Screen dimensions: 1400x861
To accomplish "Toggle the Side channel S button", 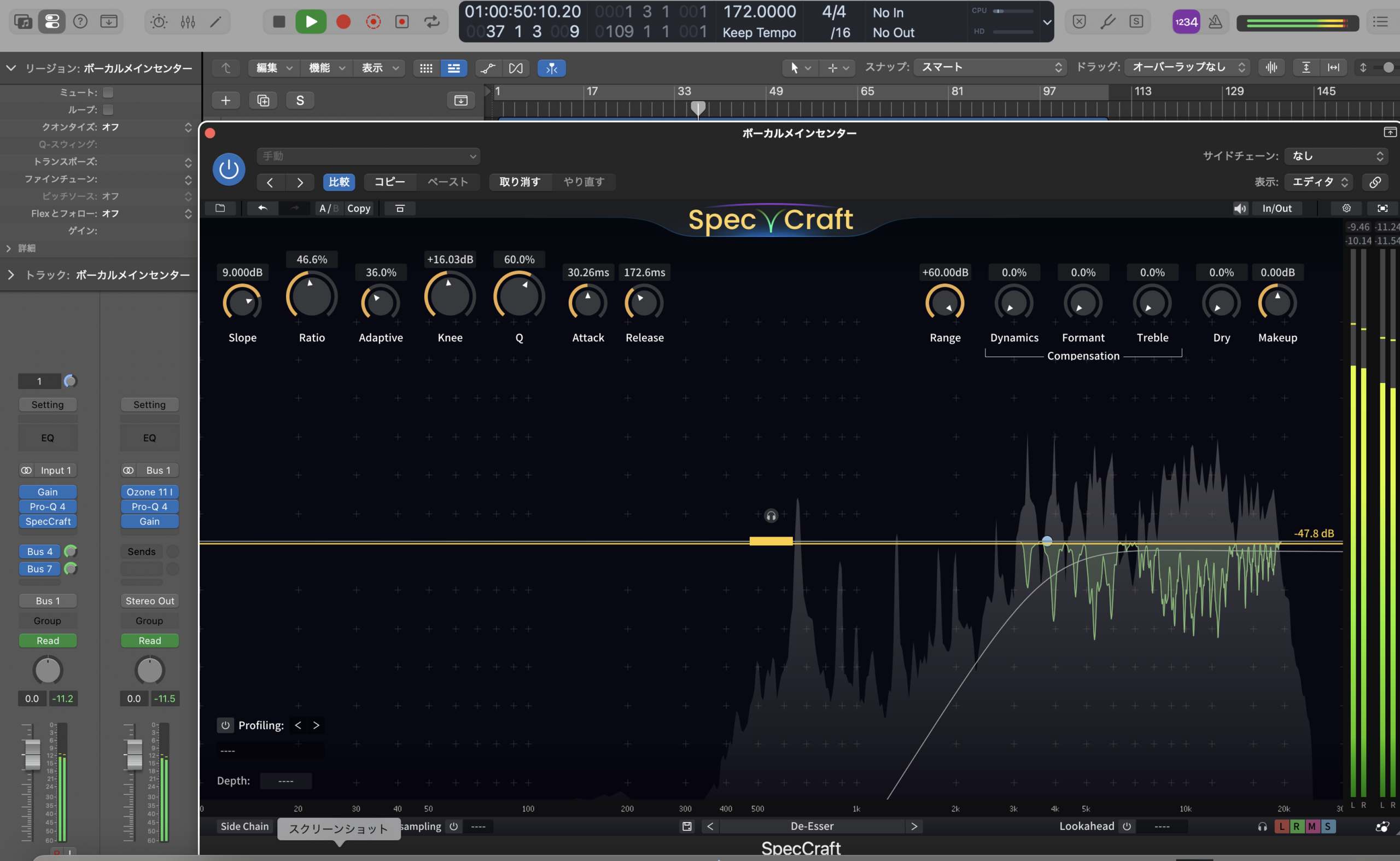I will pyautogui.click(x=1328, y=826).
